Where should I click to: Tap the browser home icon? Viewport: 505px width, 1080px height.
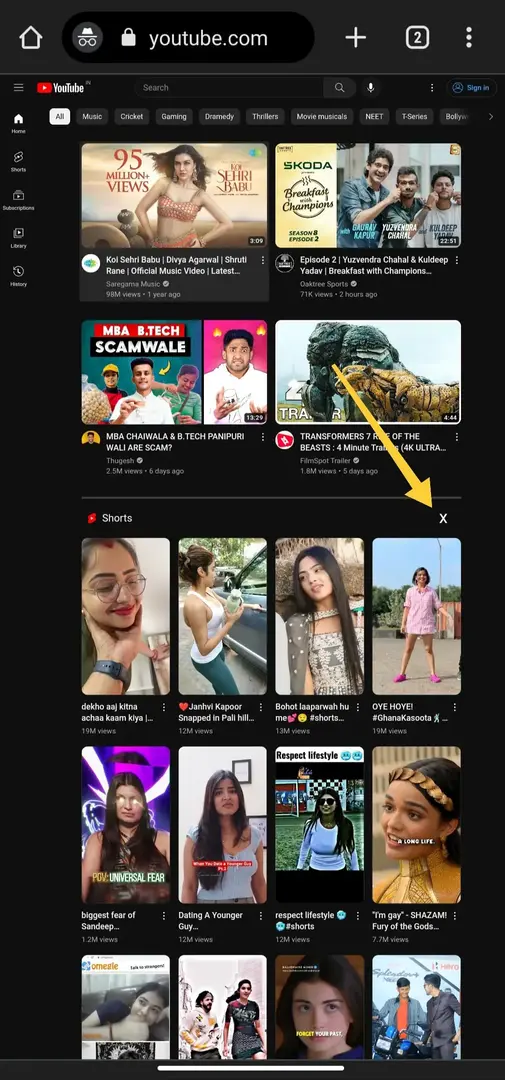[31, 38]
